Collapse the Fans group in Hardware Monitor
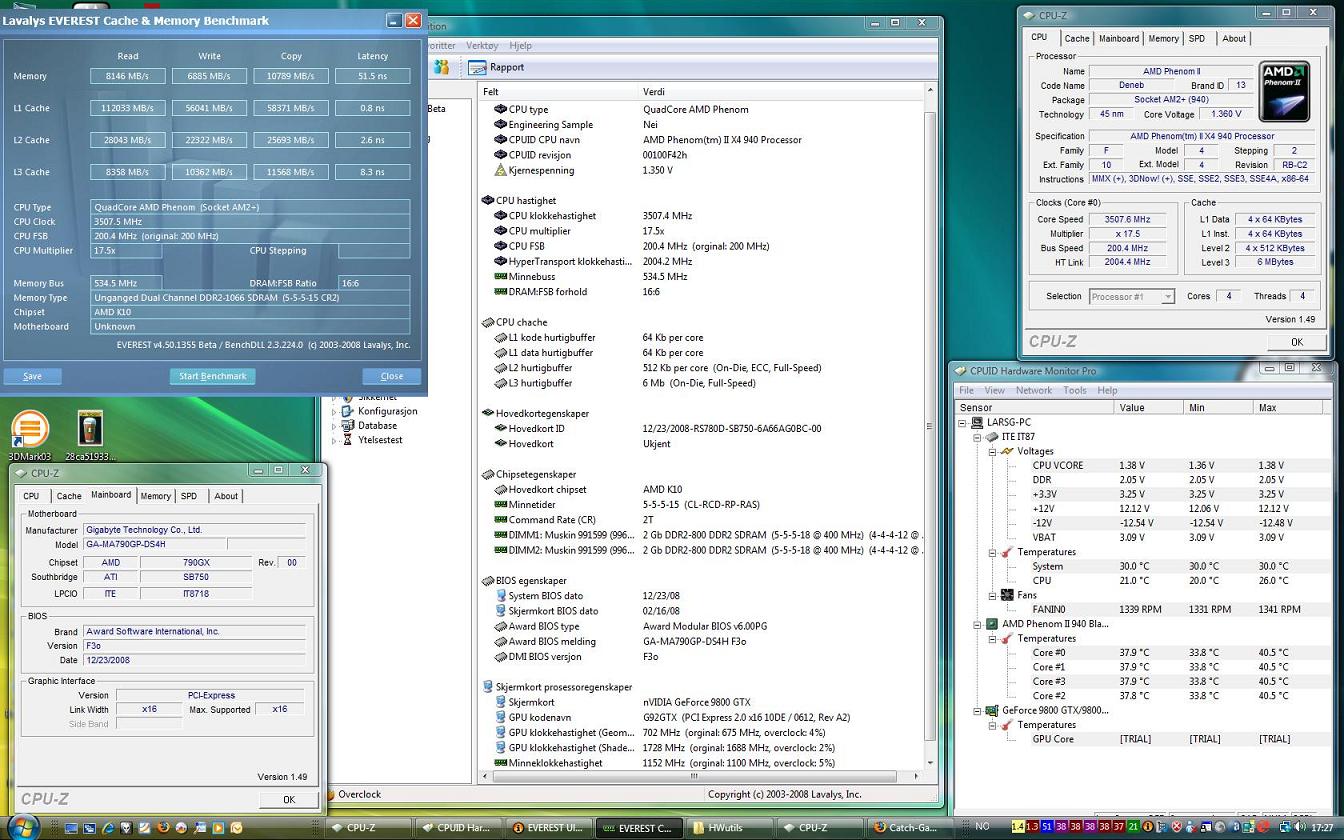Viewport: 1344px width, 840px height. [x=992, y=595]
